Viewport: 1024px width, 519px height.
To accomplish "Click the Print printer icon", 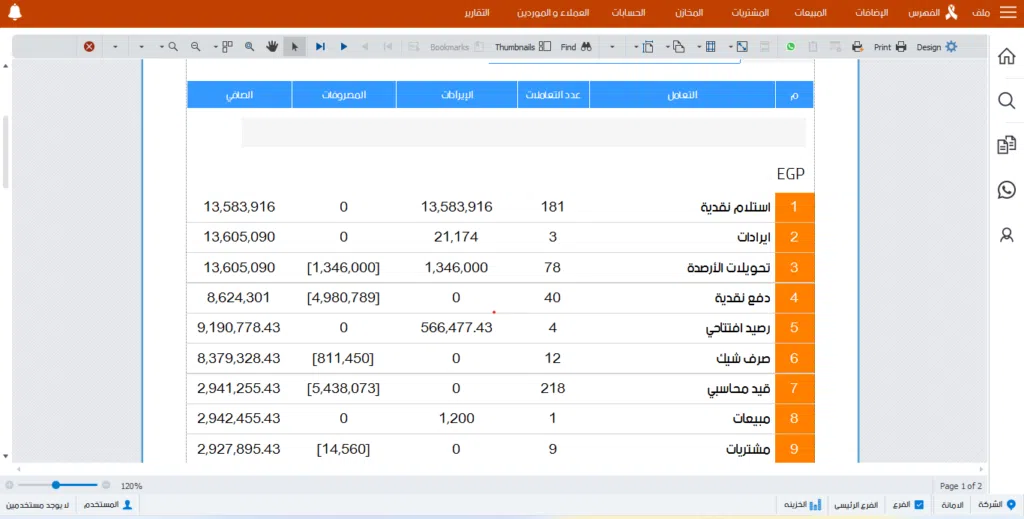I will point(901,47).
